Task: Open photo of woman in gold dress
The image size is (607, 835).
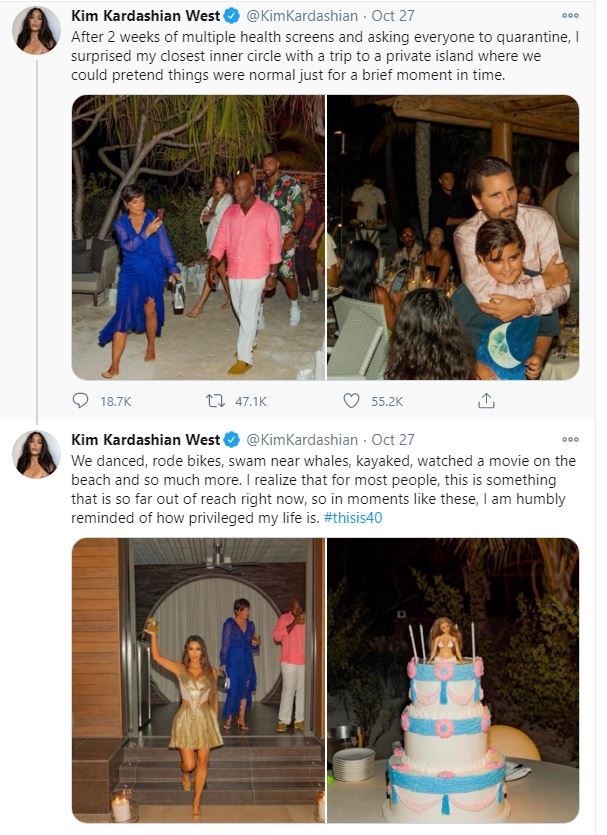Action: 198,680
